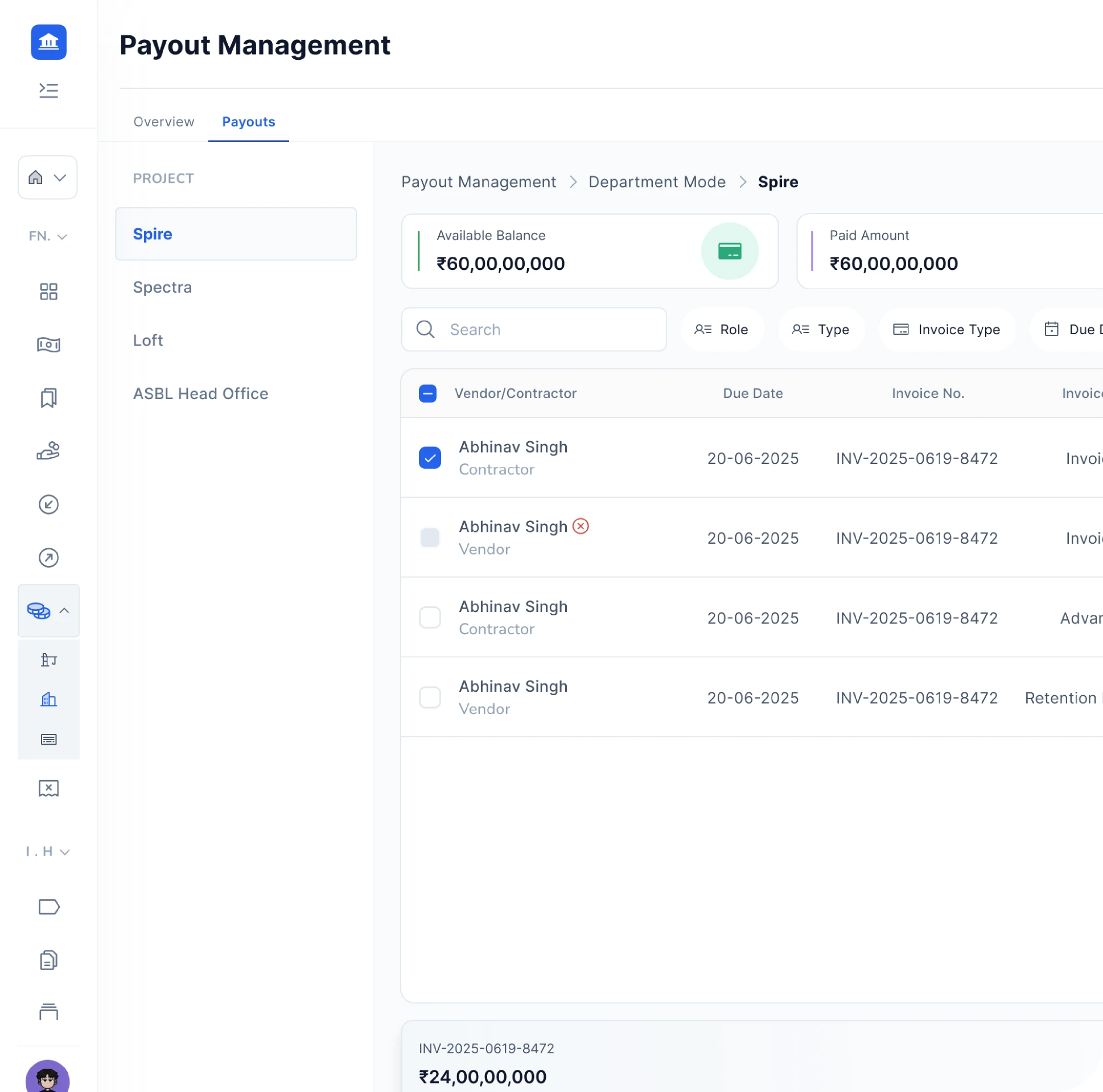Click the disabled checkbox in errored Vendor row
This screenshot has width=1103, height=1092.
pos(430,537)
